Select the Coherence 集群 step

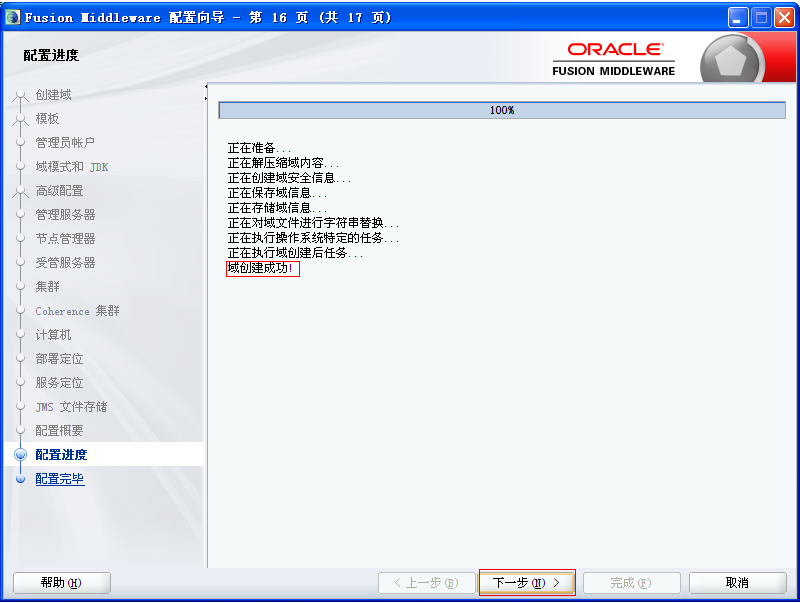[77, 310]
